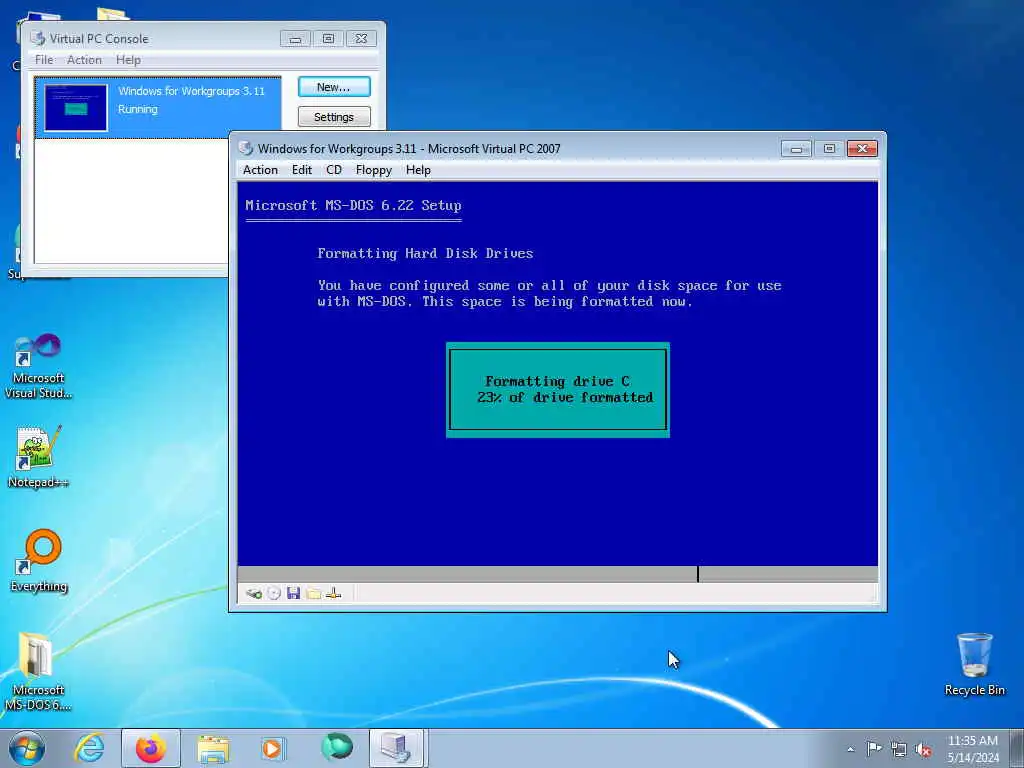Screen dimensions: 1024x768
Task: Show hidden tray icons arrow
Action: point(850,749)
